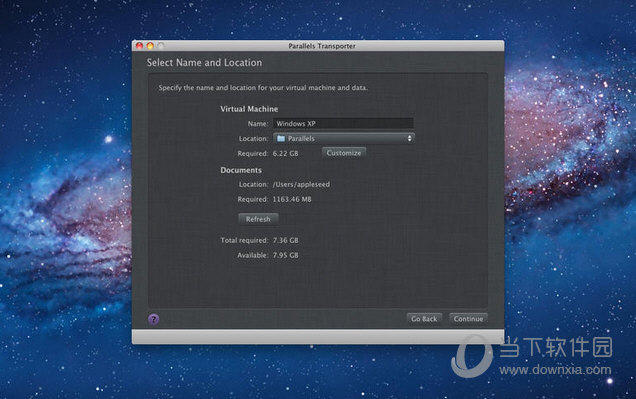636x399 pixels.
Task: Click the Windows XP name field
Action: point(343,123)
